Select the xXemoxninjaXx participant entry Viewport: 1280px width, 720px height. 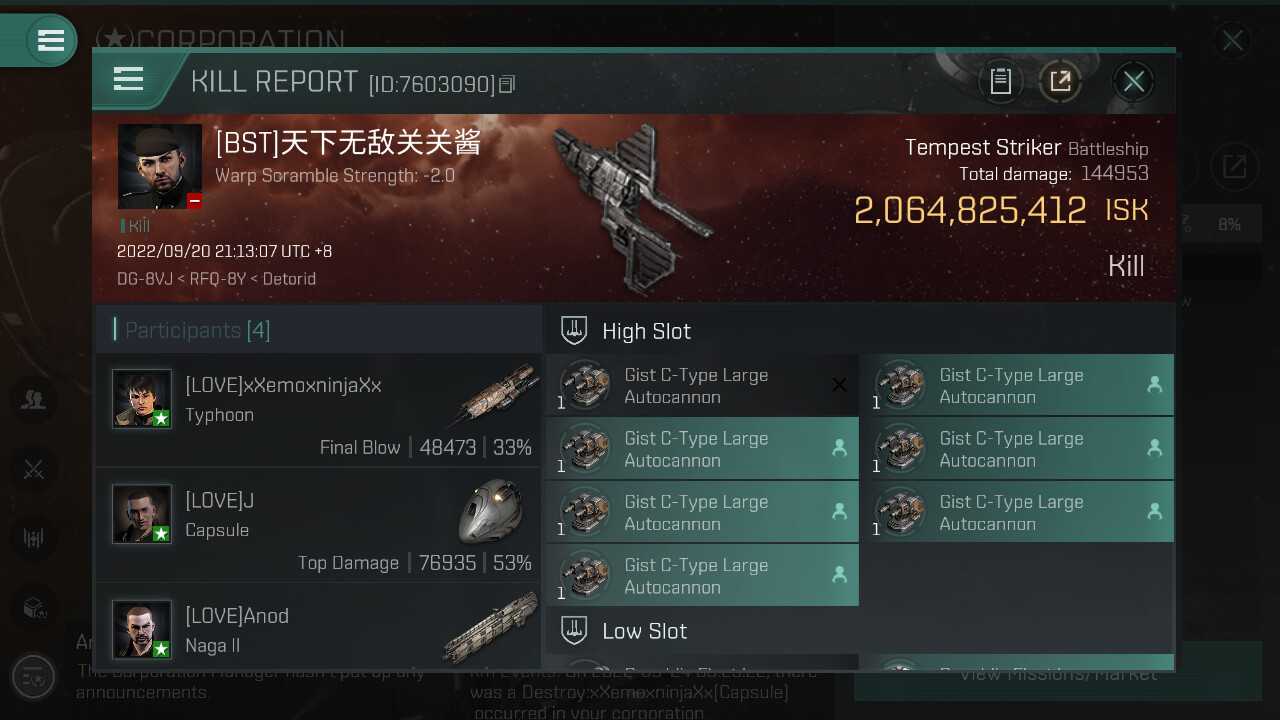tap(318, 409)
